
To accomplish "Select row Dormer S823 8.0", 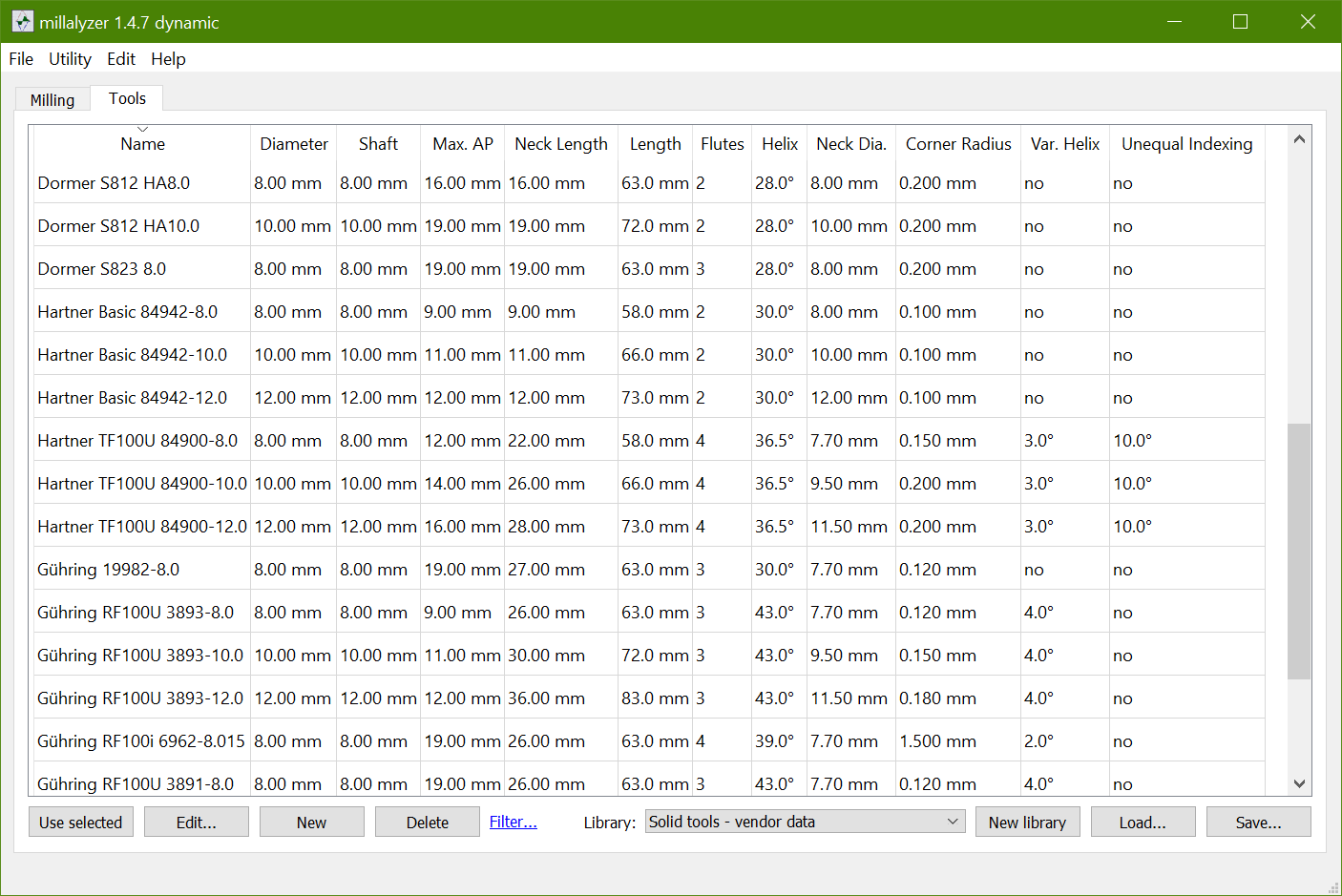I will point(649,268).
